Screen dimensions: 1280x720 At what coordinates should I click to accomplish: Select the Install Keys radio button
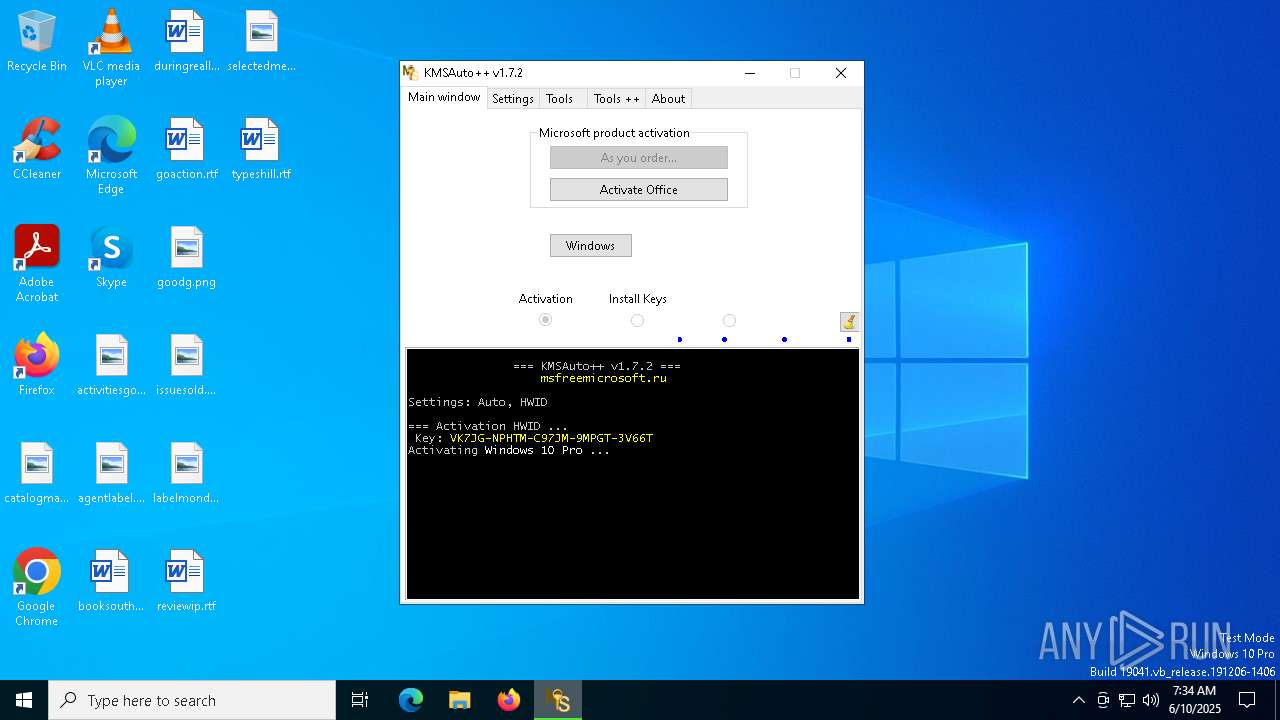(x=637, y=320)
